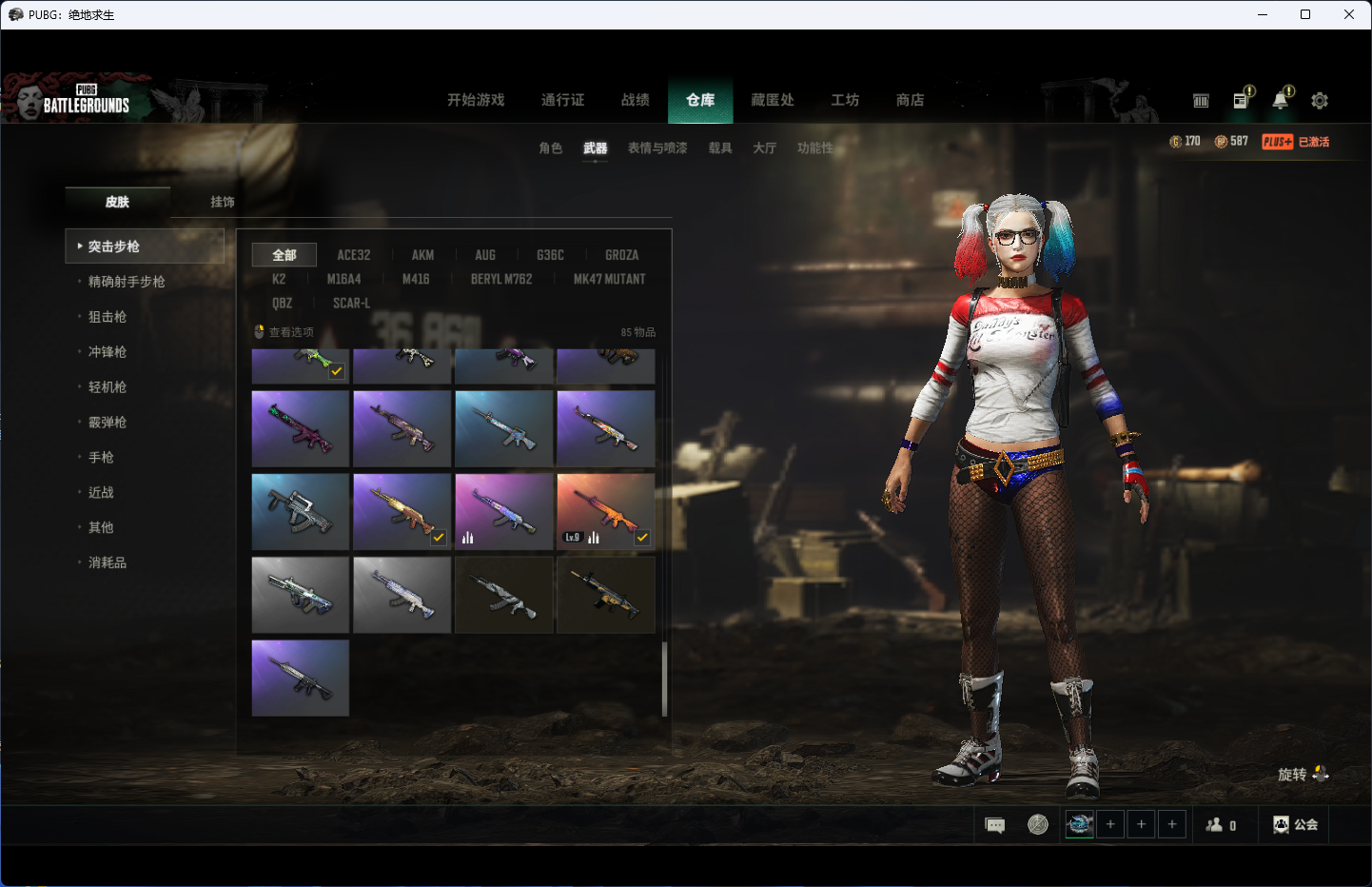This screenshot has height=887, width=1372.
Task: Open the friends list icon showing 0
Action: [x=1221, y=825]
